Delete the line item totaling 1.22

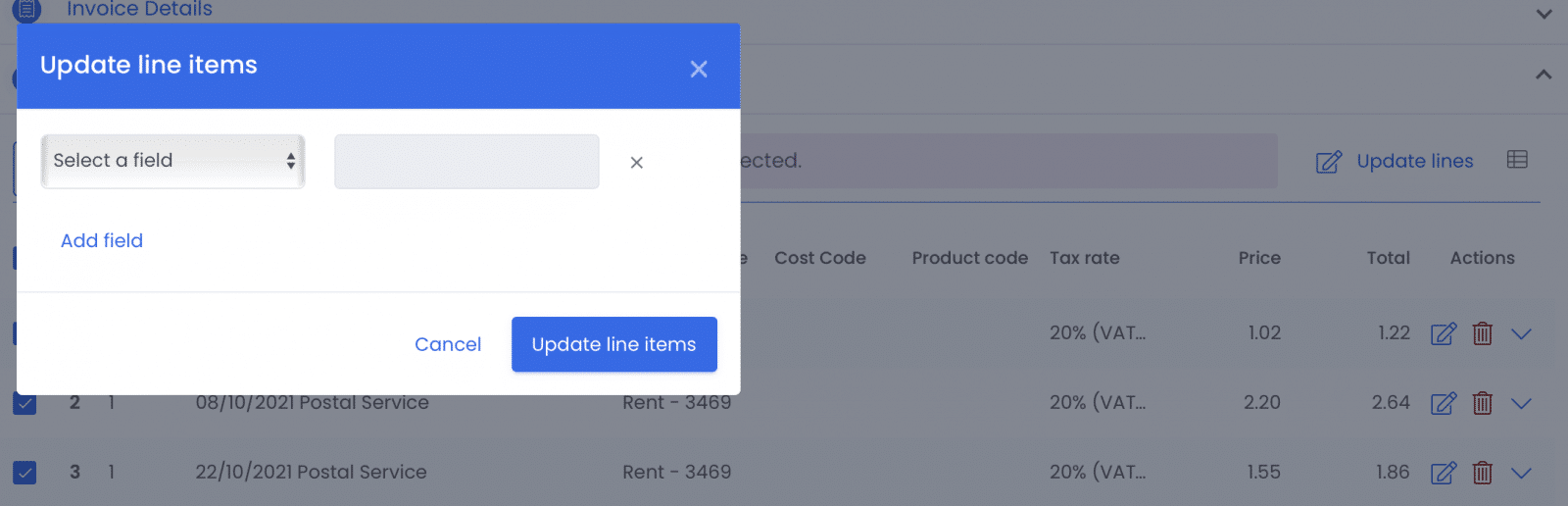[x=1483, y=333]
